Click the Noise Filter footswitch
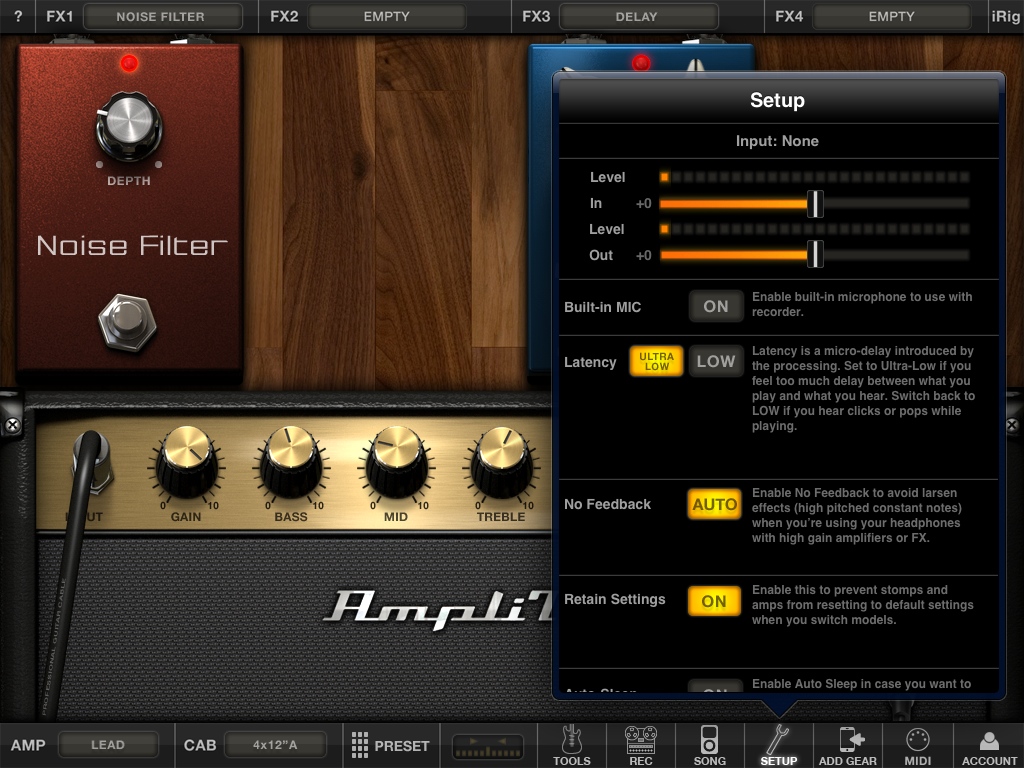The height and width of the screenshot is (768, 1024). [127, 323]
